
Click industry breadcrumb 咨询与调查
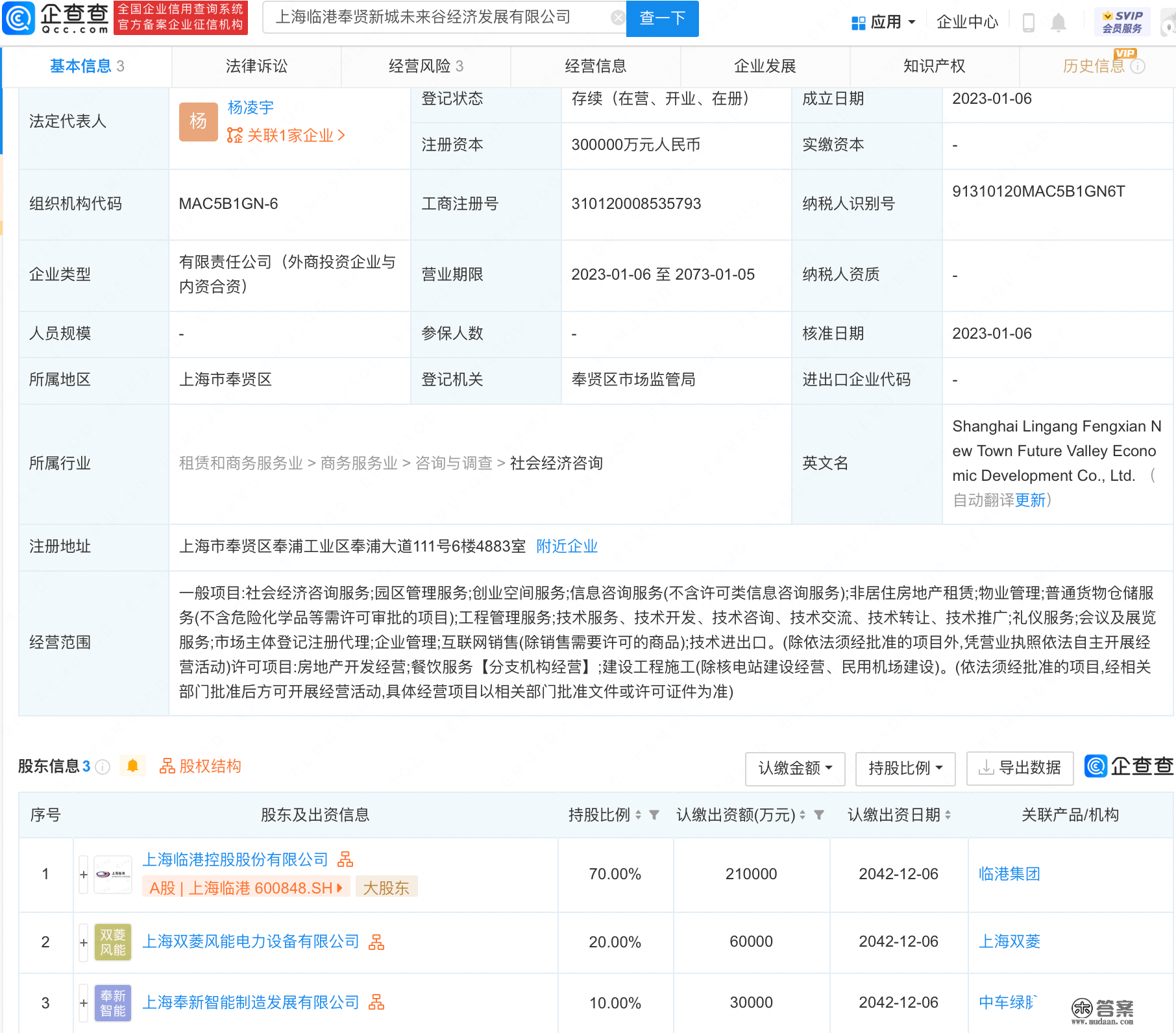click(454, 463)
